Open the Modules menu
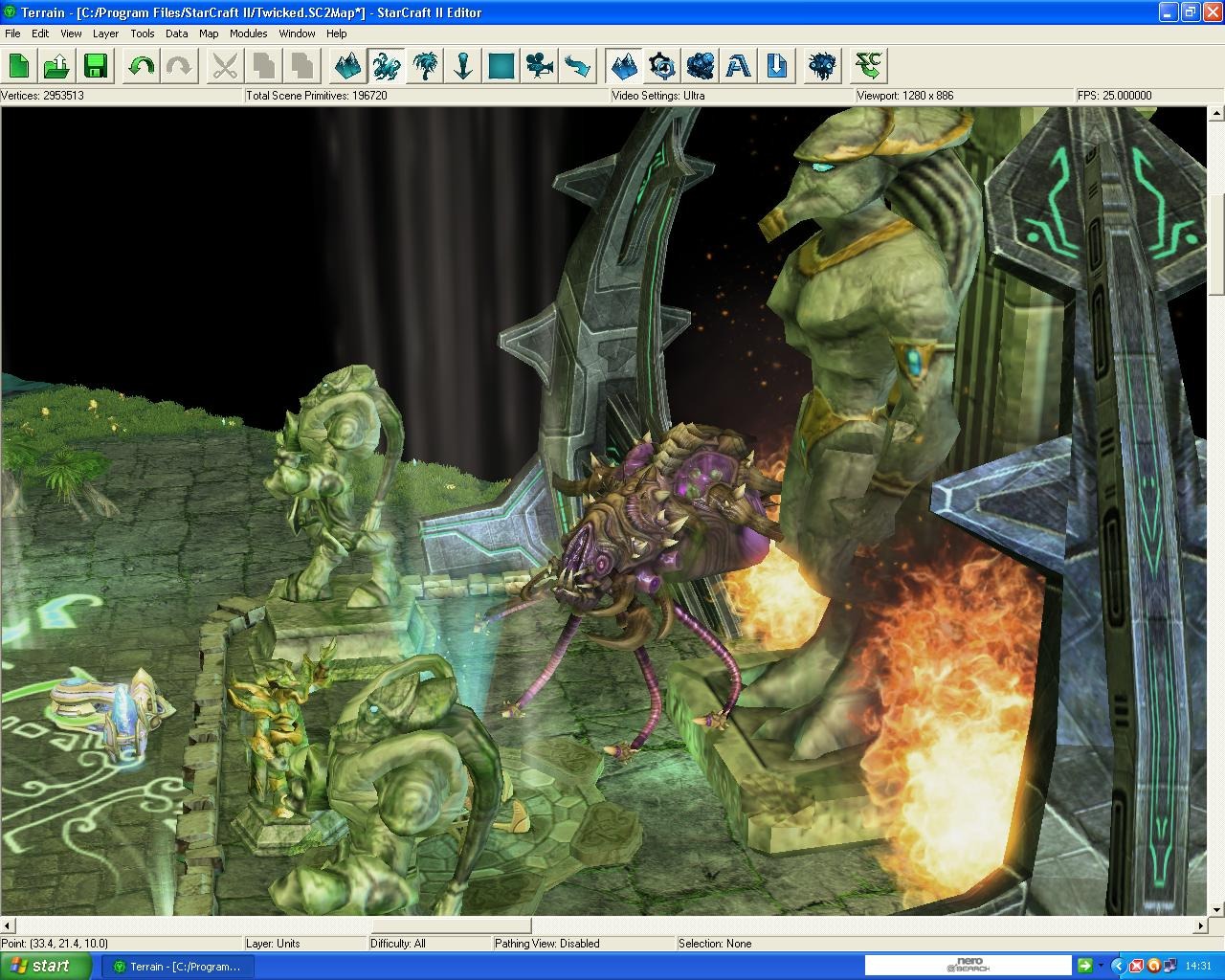This screenshot has width=1225, height=980. [x=249, y=33]
